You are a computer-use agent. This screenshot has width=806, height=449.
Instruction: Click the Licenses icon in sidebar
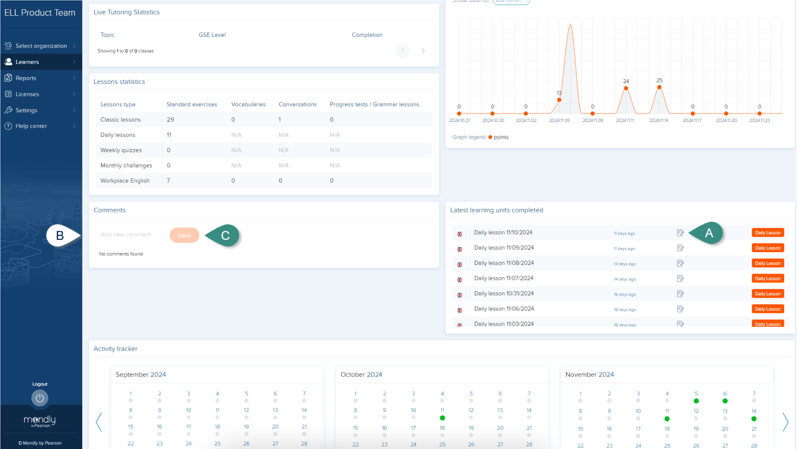[9, 94]
